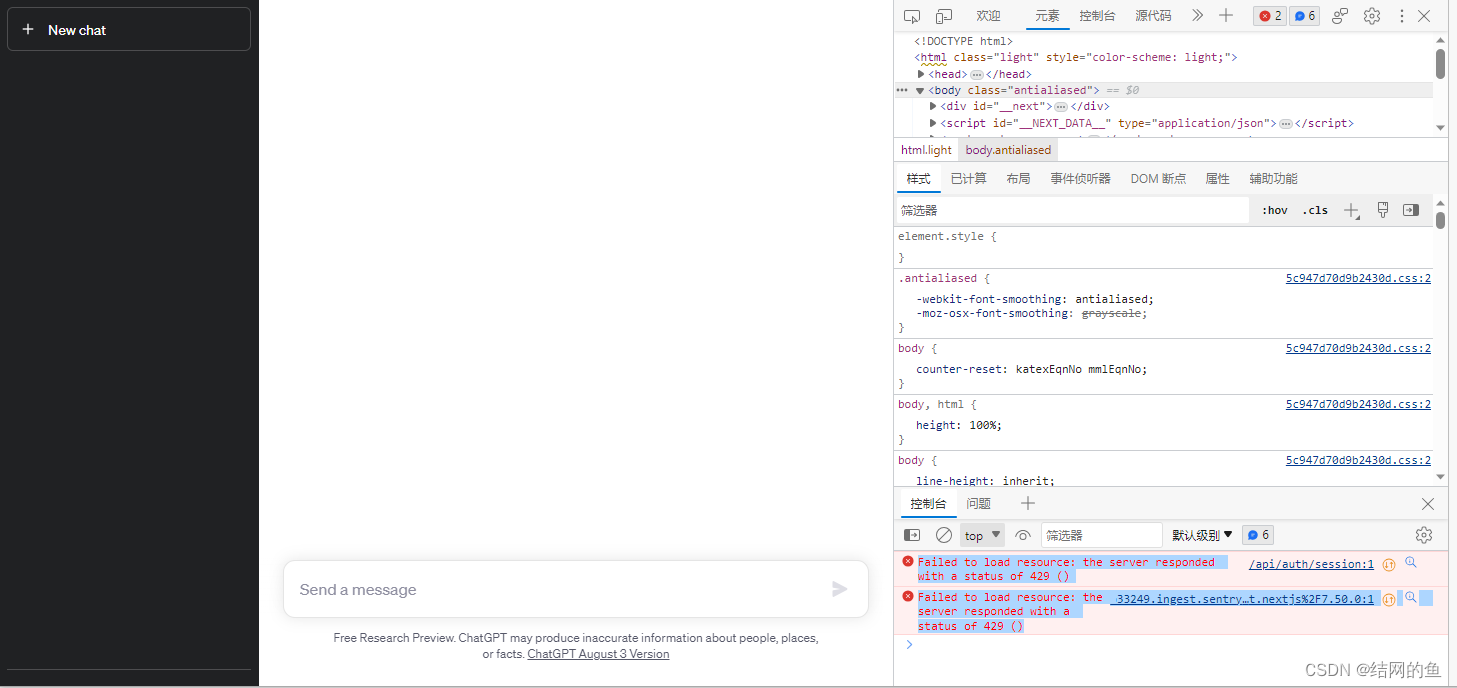Click the error icon of the first console message
The width and height of the screenshot is (1457, 688).
(x=908, y=561)
